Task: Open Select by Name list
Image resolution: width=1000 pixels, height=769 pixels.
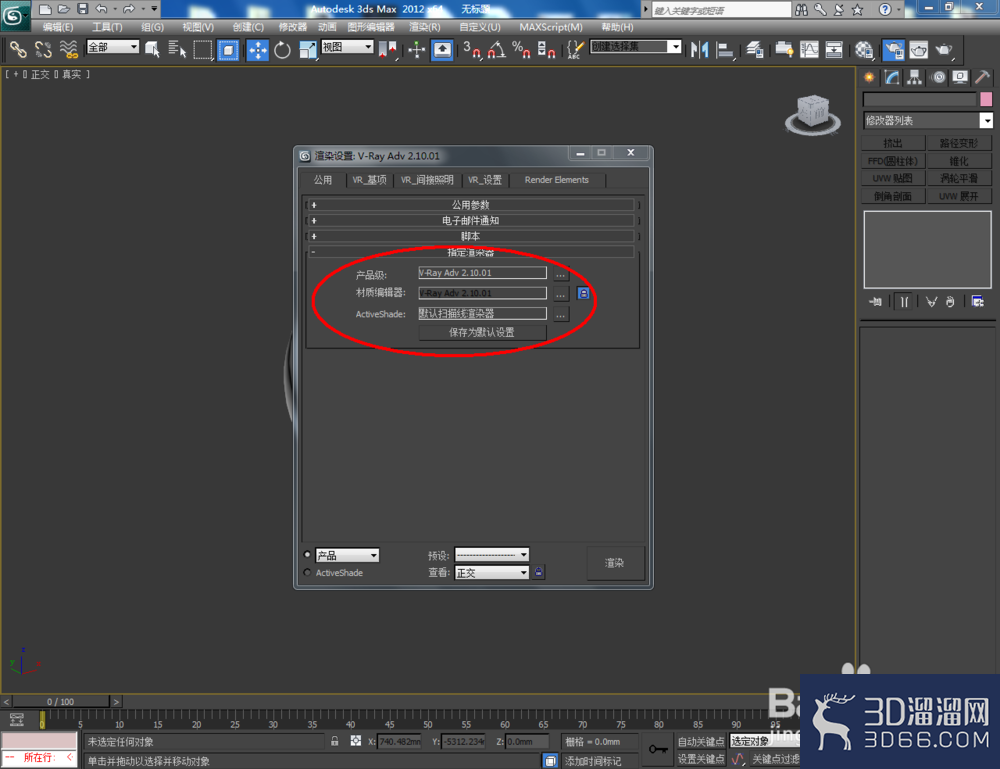Action: (x=177, y=49)
